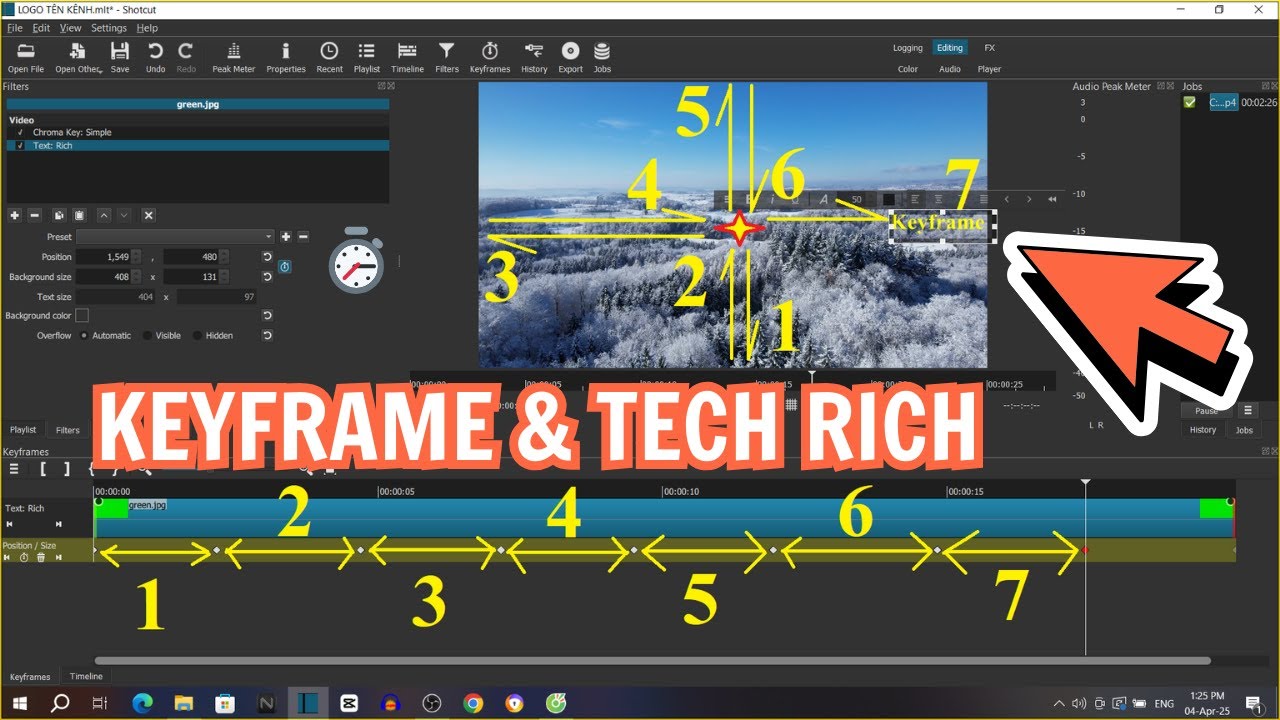Switch to the FX layout
The width and height of the screenshot is (1280, 720).
pos(989,48)
